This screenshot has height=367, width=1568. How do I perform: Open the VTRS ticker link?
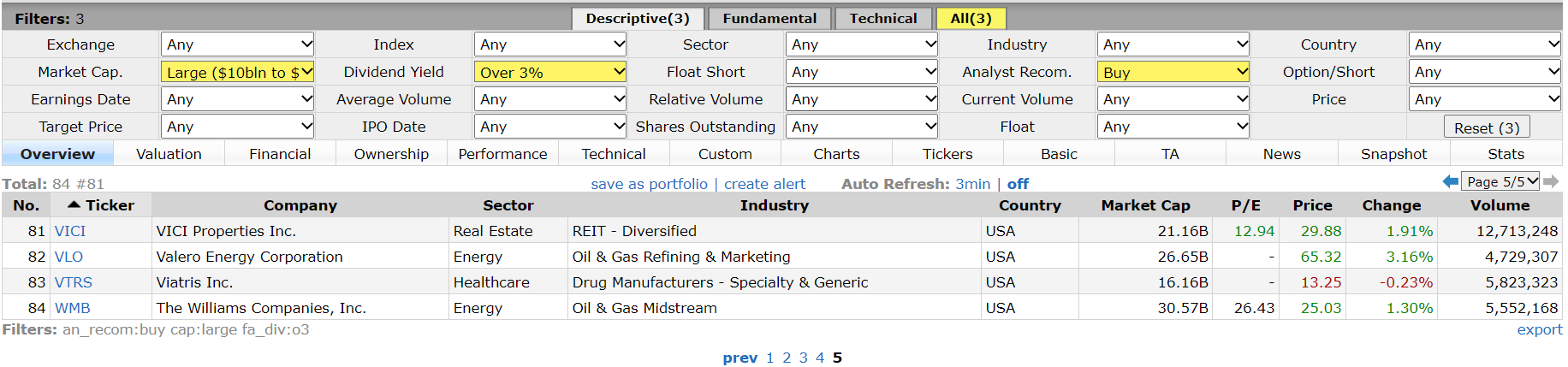(74, 282)
